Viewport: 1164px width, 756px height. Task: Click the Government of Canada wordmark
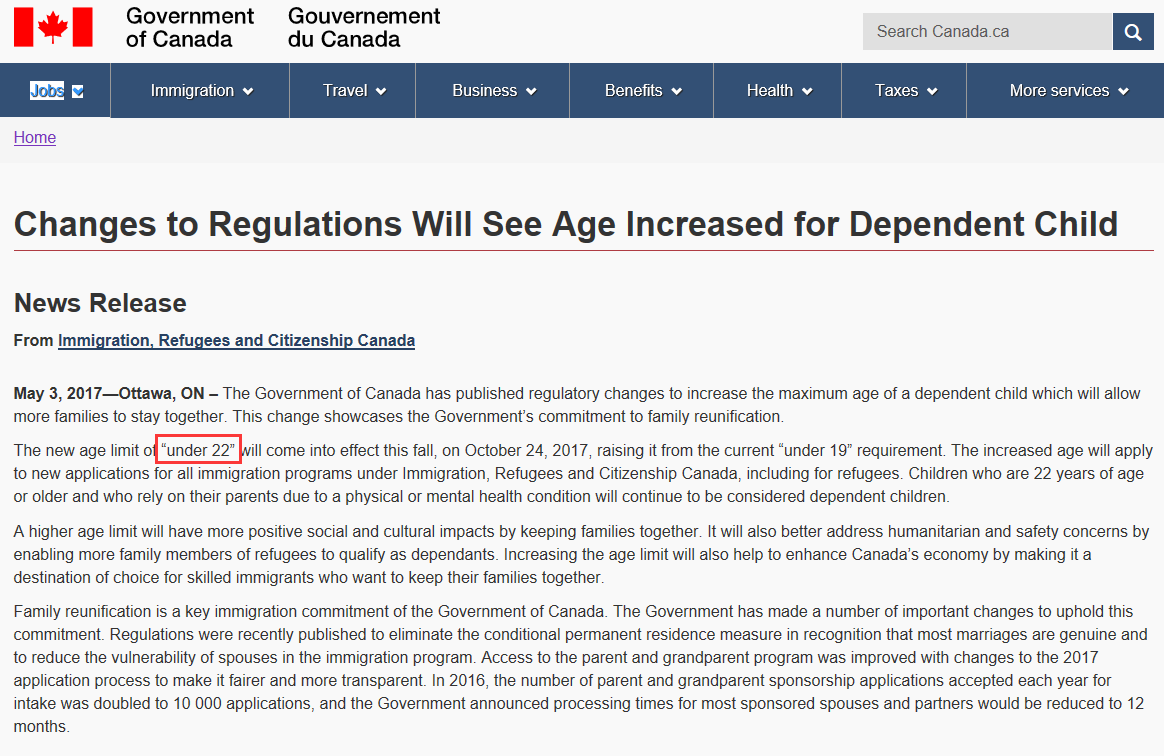(x=189, y=27)
